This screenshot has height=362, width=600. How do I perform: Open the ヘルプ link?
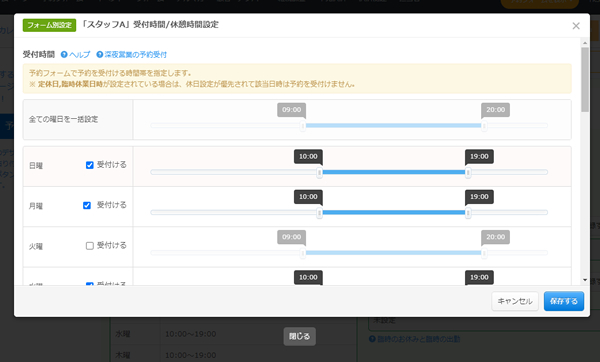80,55
